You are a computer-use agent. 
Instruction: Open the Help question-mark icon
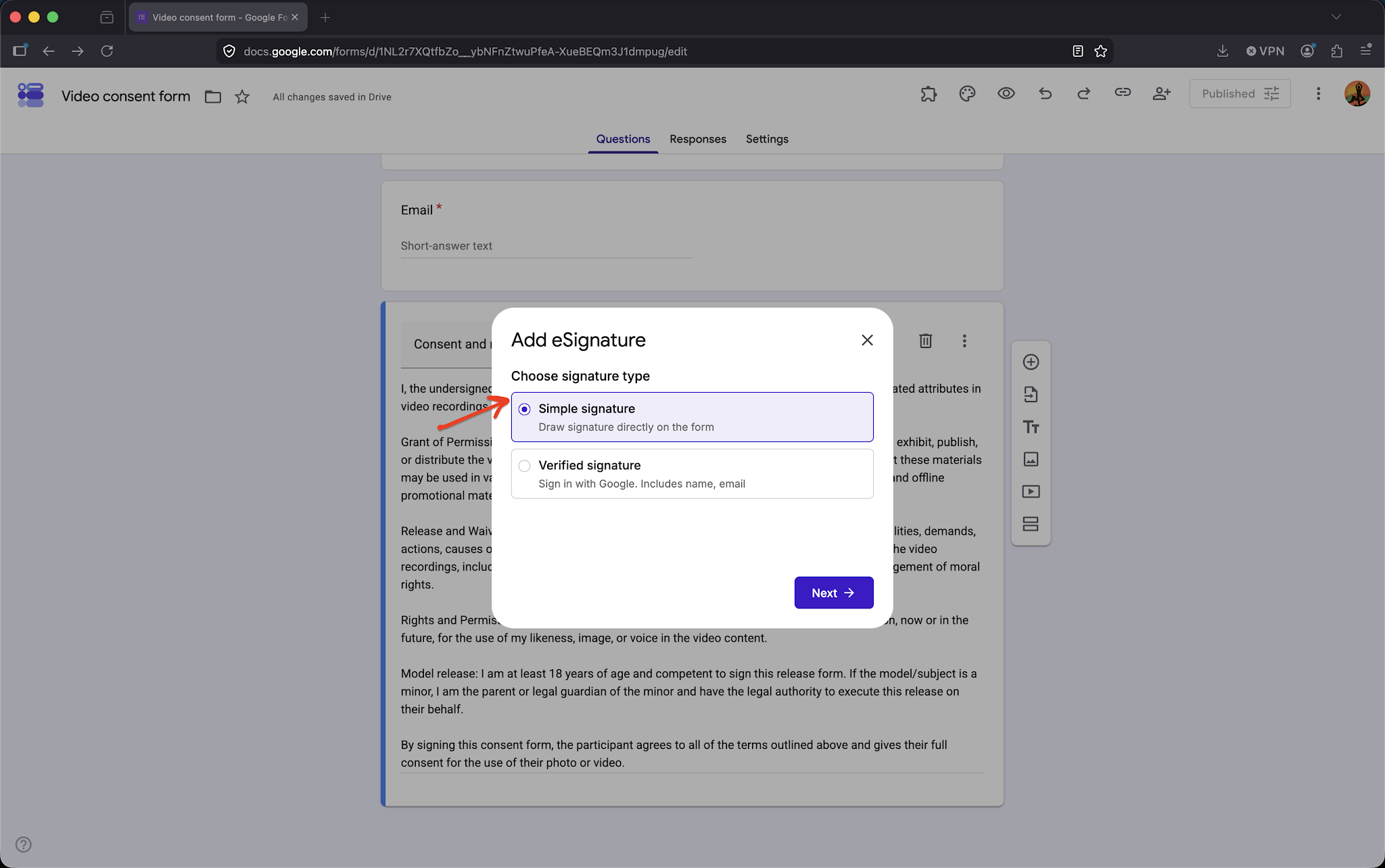[23, 844]
